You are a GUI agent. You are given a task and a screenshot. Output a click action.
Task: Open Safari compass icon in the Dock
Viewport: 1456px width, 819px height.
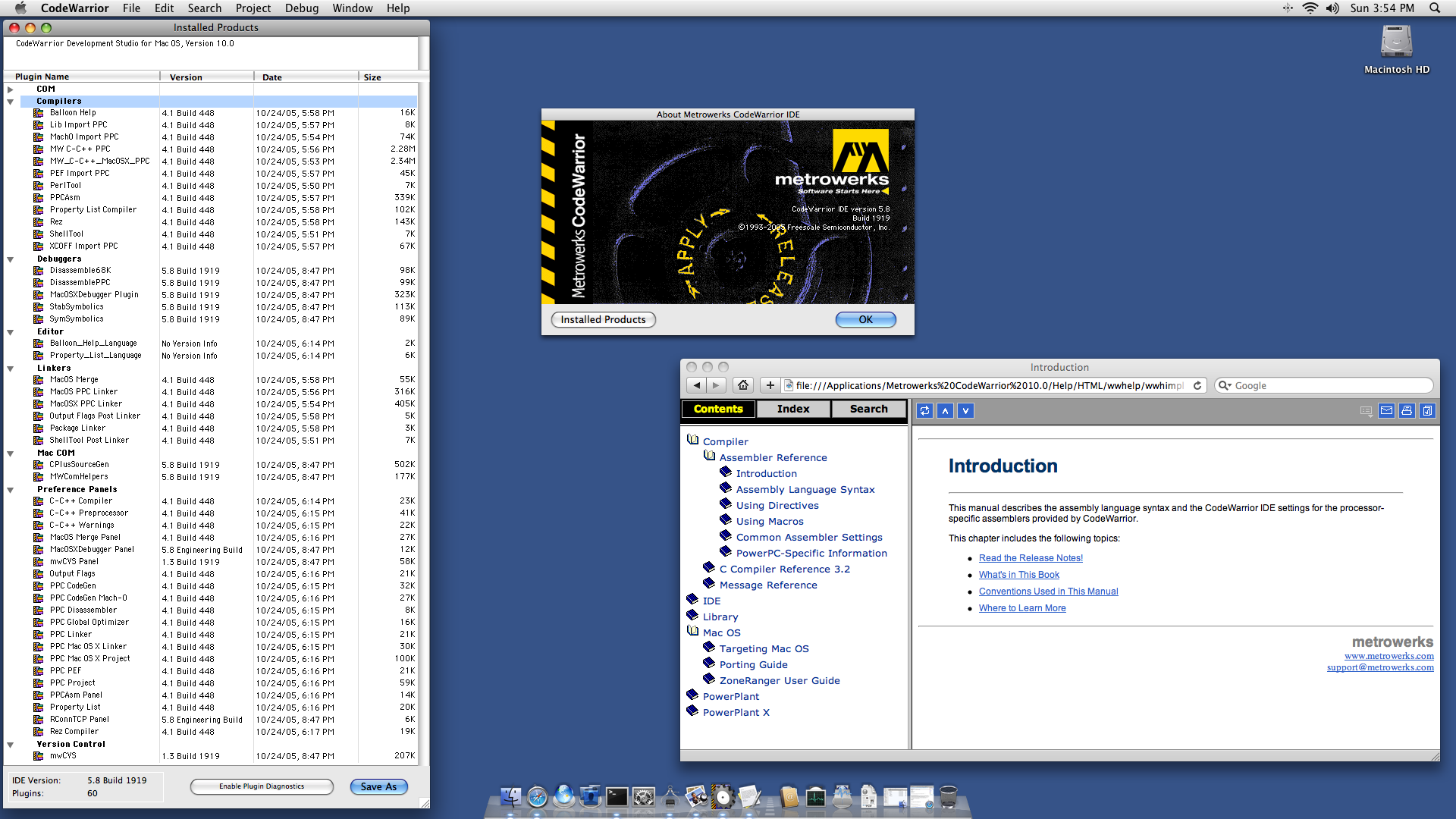[537, 797]
